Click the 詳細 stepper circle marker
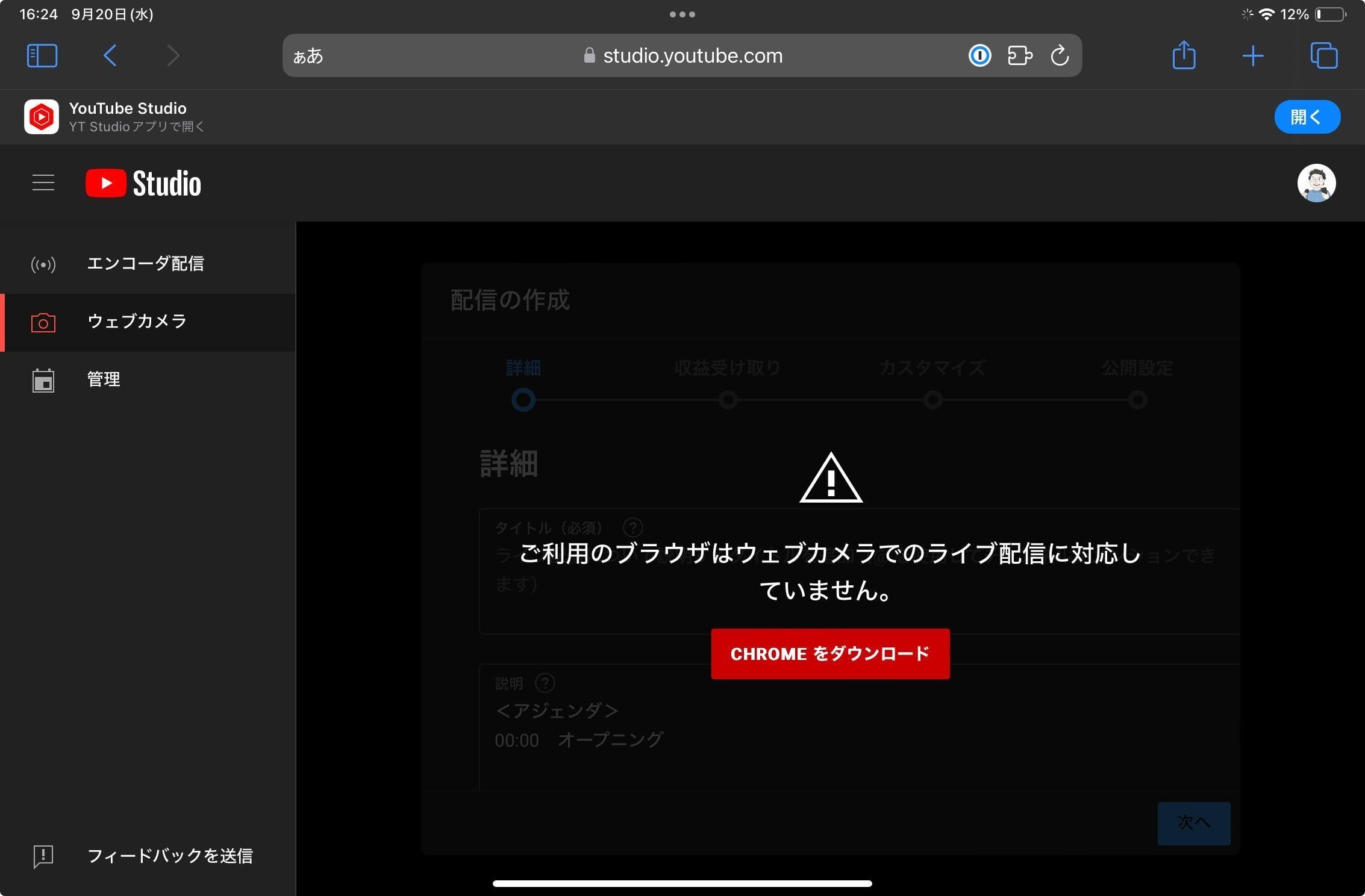The image size is (1365, 896). click(x=523, y=400)
